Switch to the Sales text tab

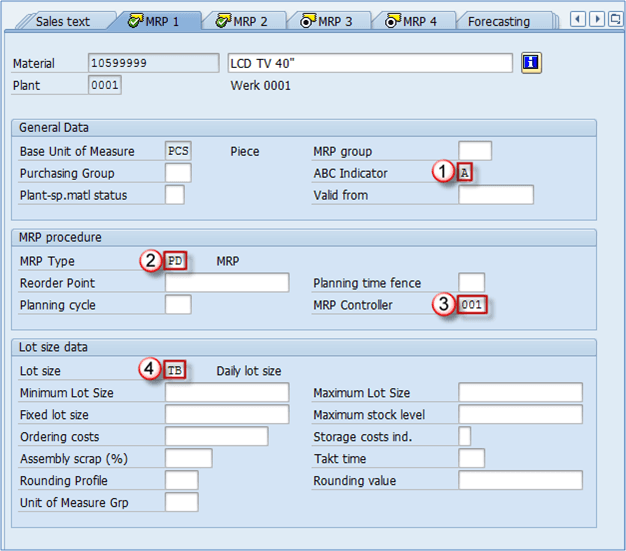[63, 21]
